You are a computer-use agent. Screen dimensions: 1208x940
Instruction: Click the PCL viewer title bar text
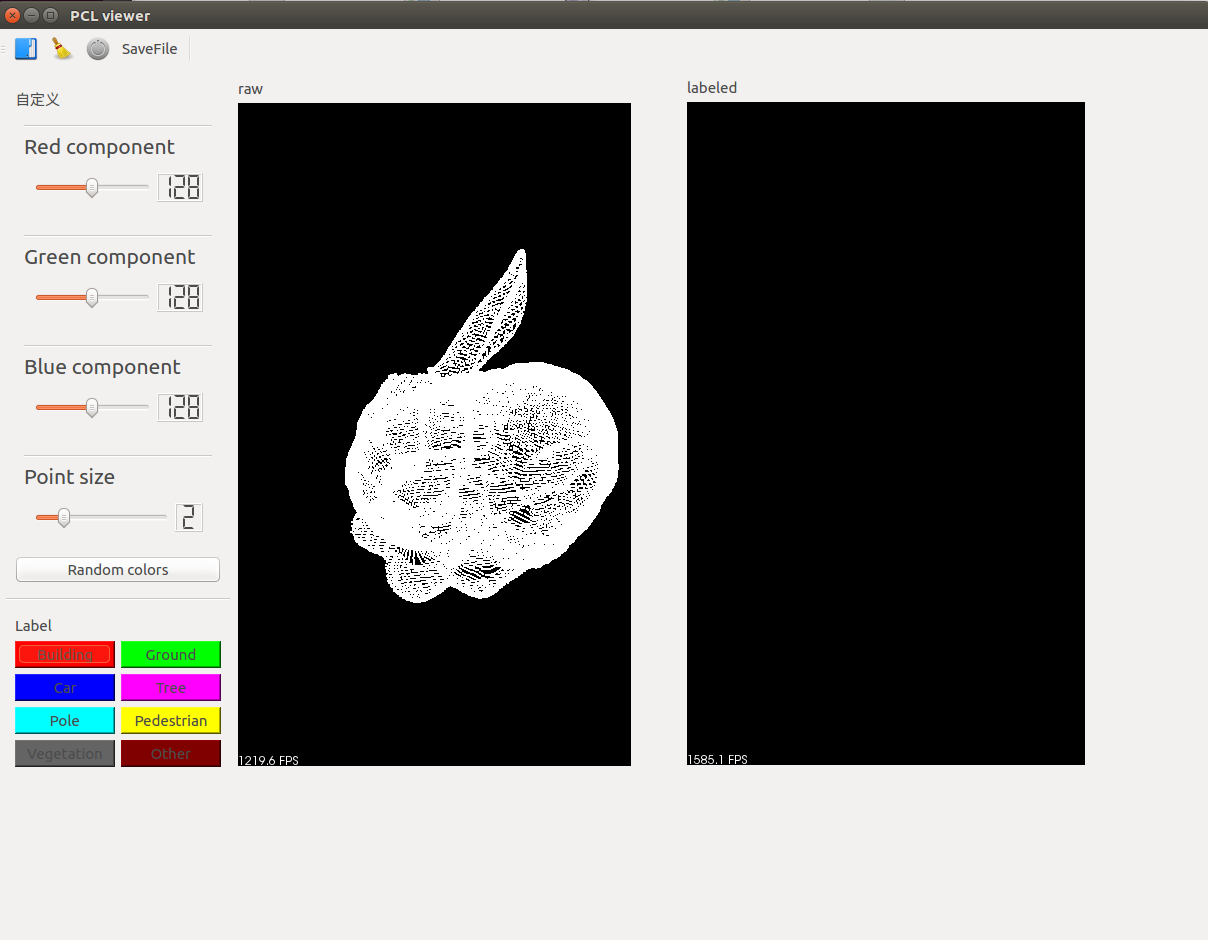click(110, 15)
